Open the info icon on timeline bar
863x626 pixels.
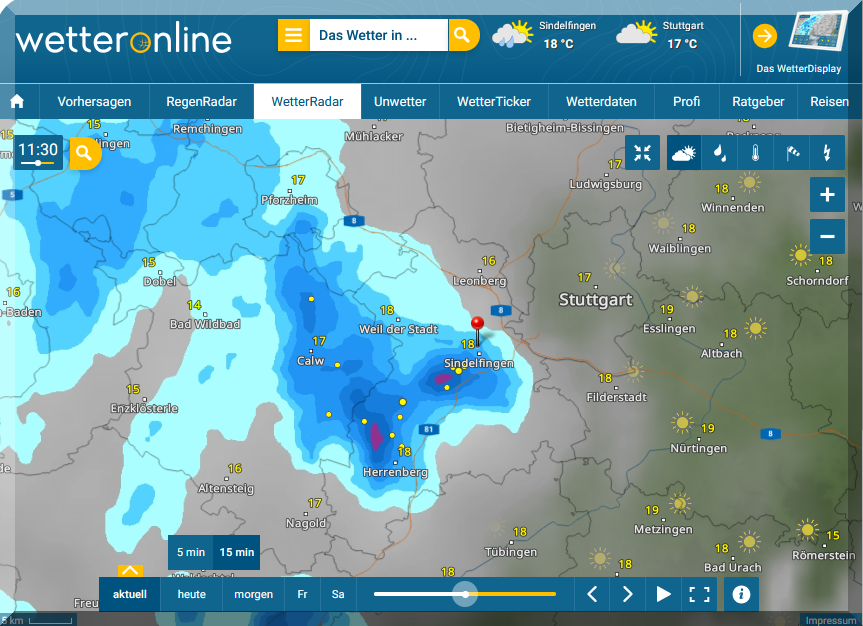coord(741,594)
